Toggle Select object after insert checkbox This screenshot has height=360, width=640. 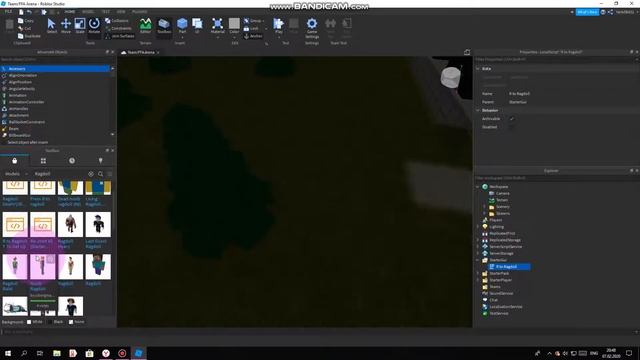tap(4, 142)
